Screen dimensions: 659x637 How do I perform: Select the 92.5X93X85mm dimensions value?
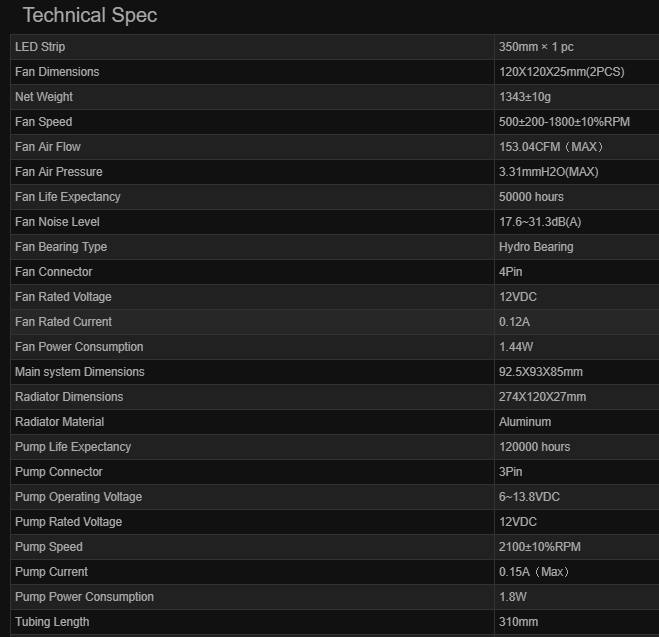[x=541, y=372]
